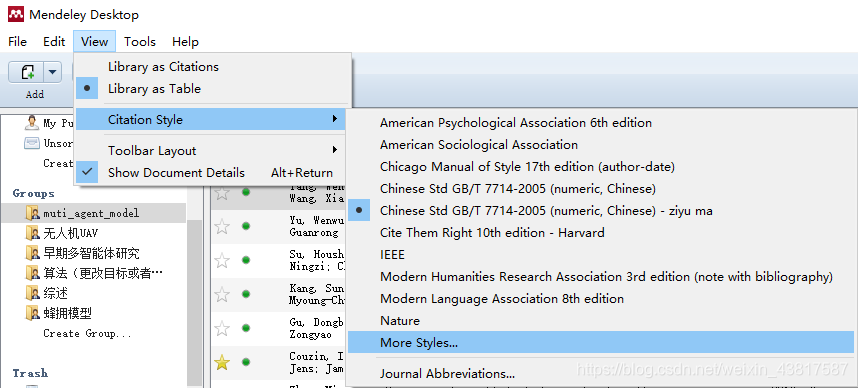This screenshot has height=388, width=858.
Task: Open the Edit menu
Action: tap(54, 42)
